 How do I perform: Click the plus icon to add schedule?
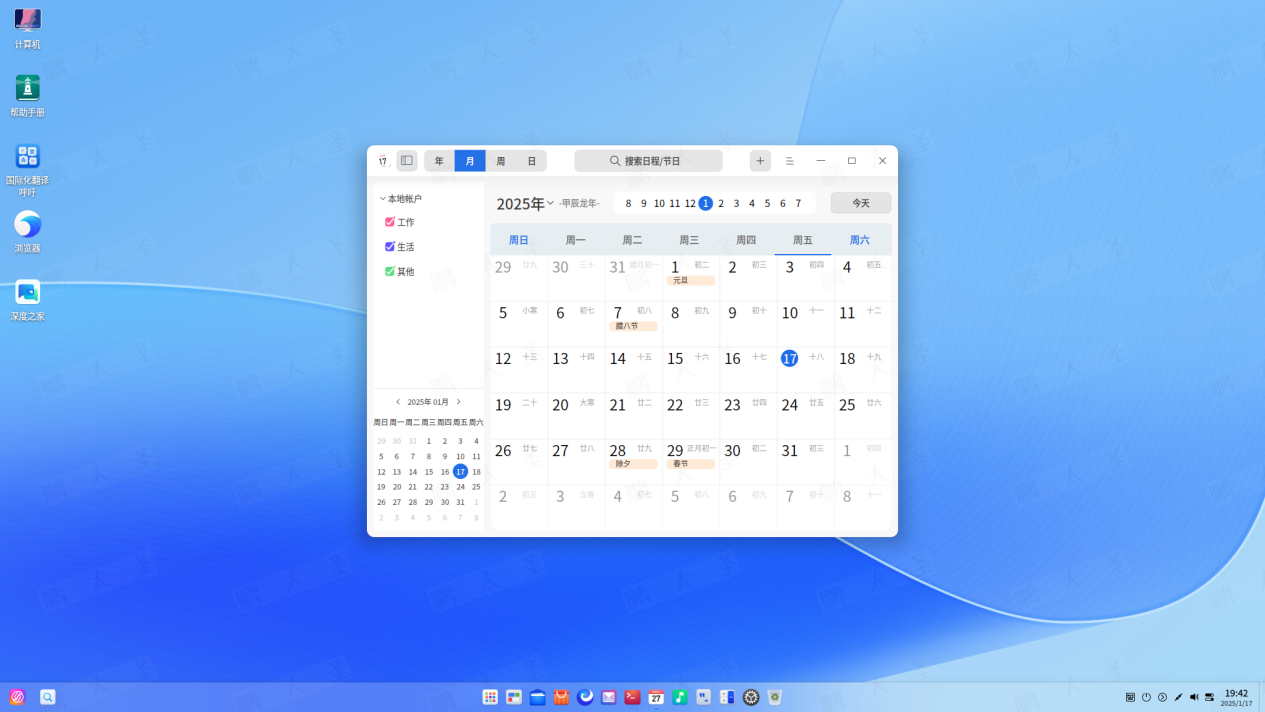[x=760, y=161]
